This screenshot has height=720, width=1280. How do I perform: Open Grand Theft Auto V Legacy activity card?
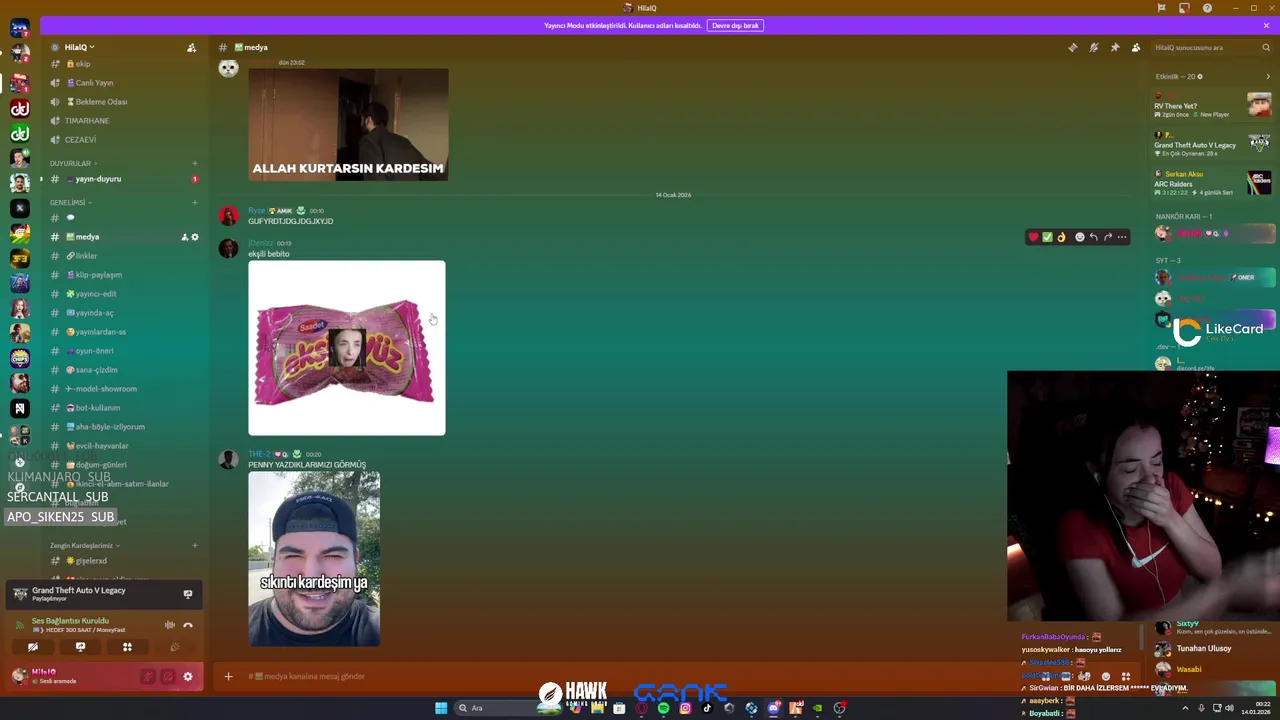click(1213, 145)
